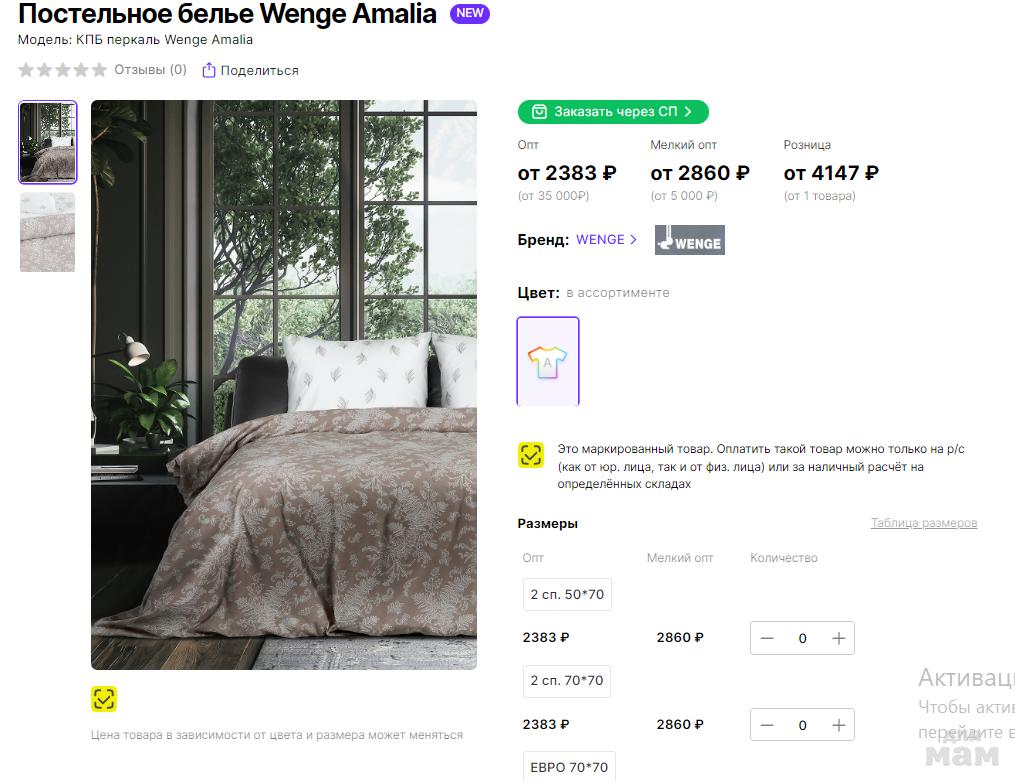The width and height of the screenshot is (1015, 781).
Task: Open the WENGE brand link chevron
Action: 633,239
